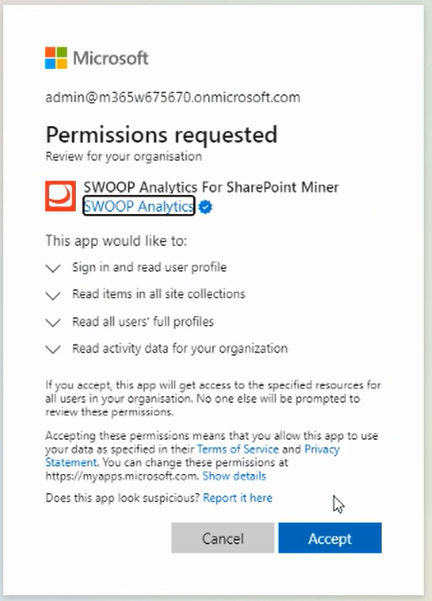Screen dimensions: 432x601
Task: Expand the chevron beside Read activity data
Action: (53, 349)
